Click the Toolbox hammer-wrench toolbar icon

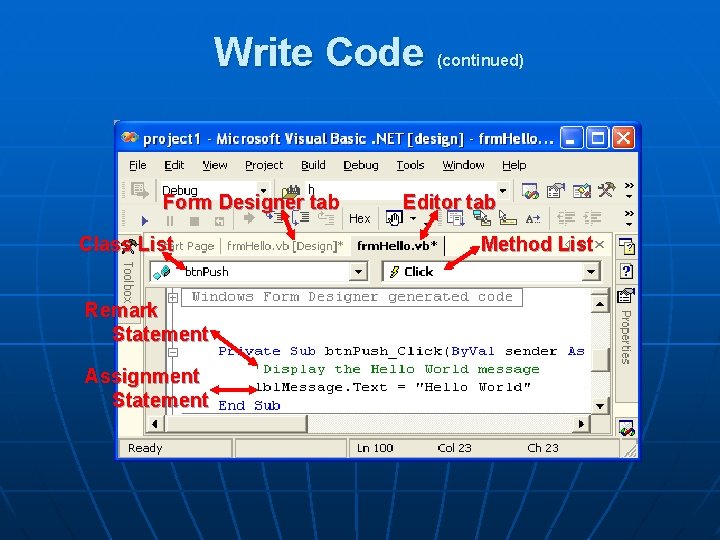pos(607,189)
